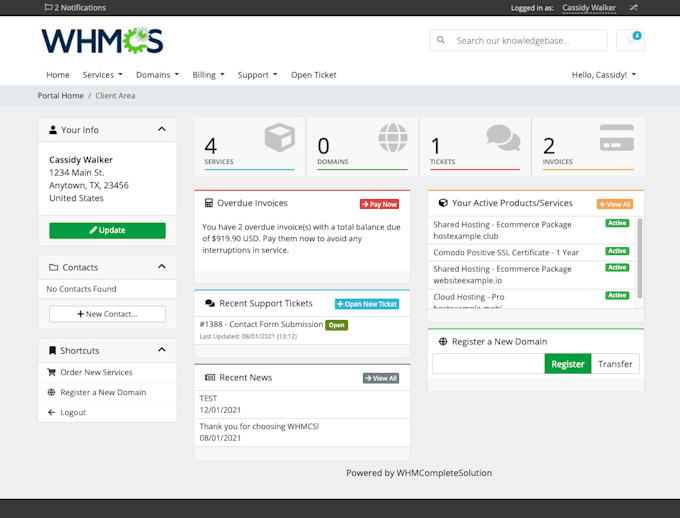Click Open New Ticket button

(367, 304)
